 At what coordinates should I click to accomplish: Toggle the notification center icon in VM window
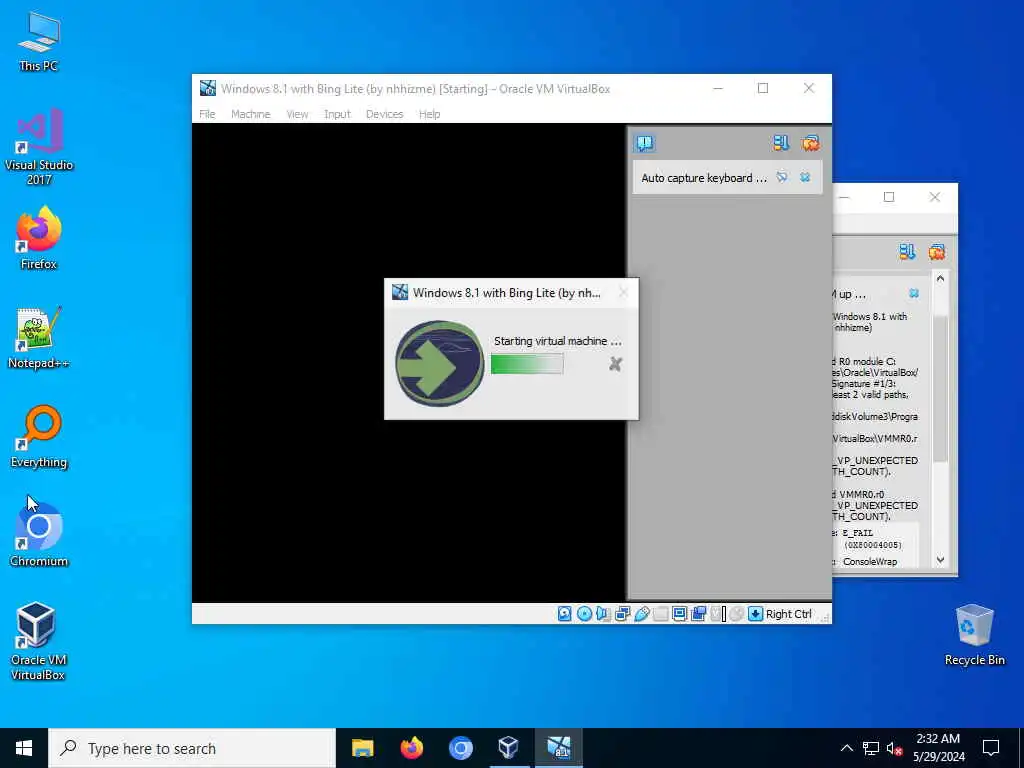click(x=645, y=143)
